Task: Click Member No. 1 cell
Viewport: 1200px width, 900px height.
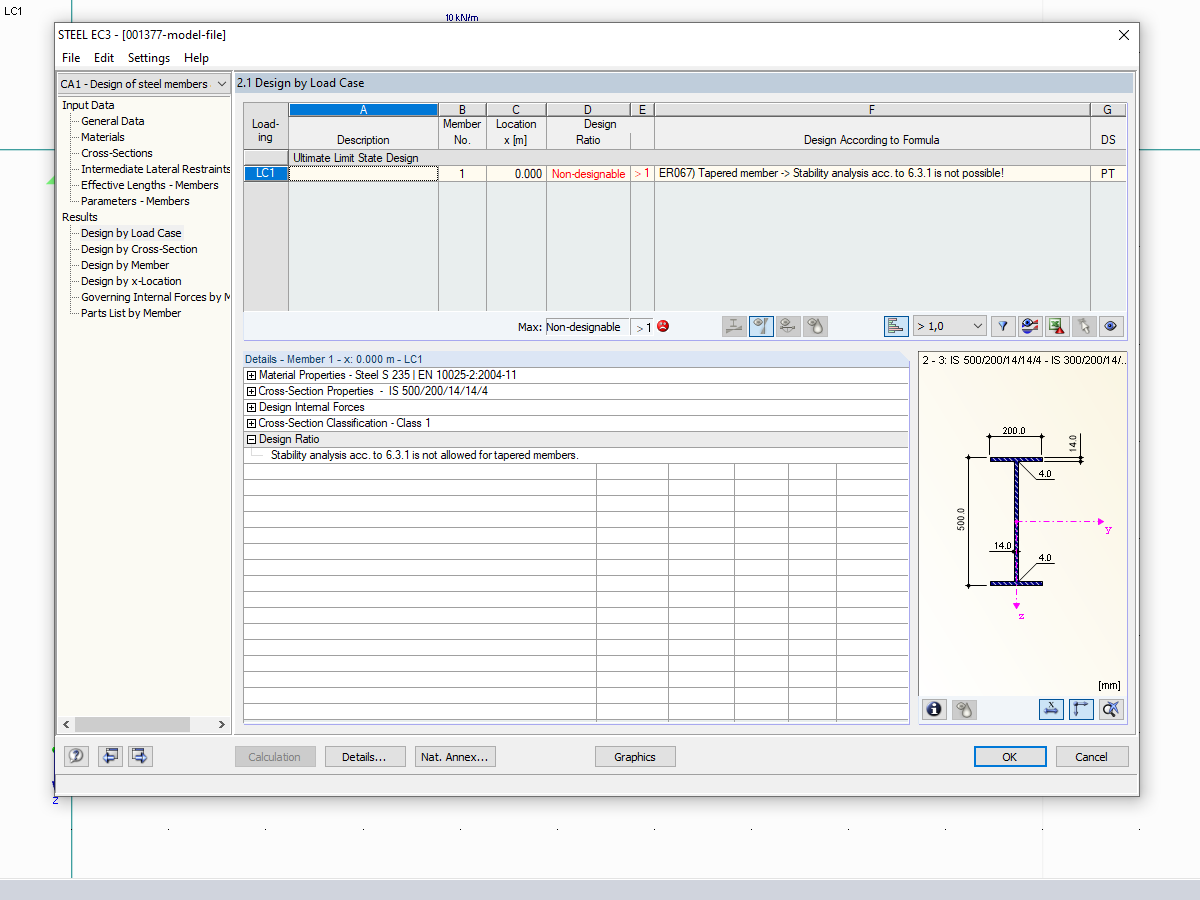Action: point(462,173)
